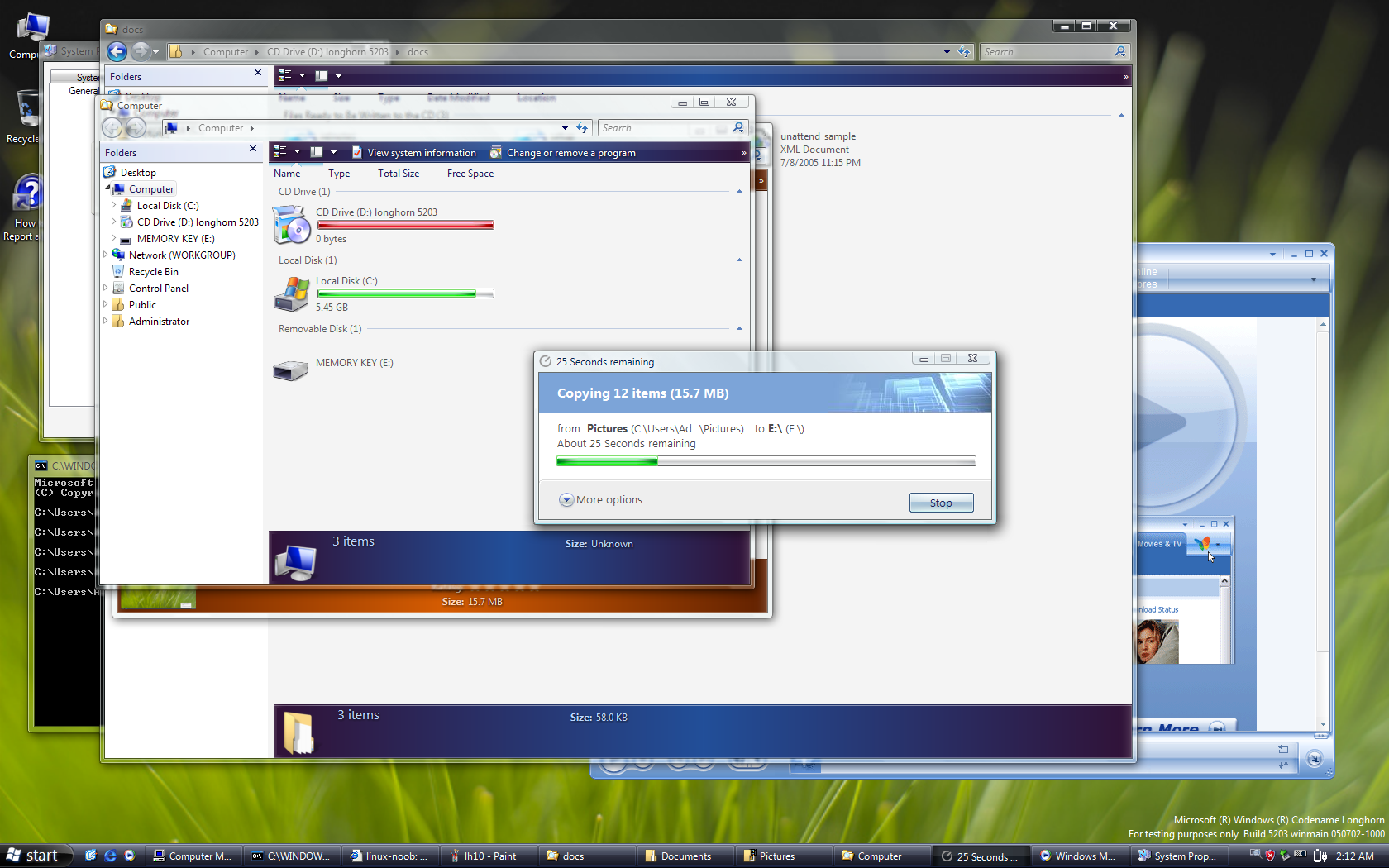Click the Local Disk green capacity bar
This screenshot has width=1389, height=868.
click(x=405, y=293)
